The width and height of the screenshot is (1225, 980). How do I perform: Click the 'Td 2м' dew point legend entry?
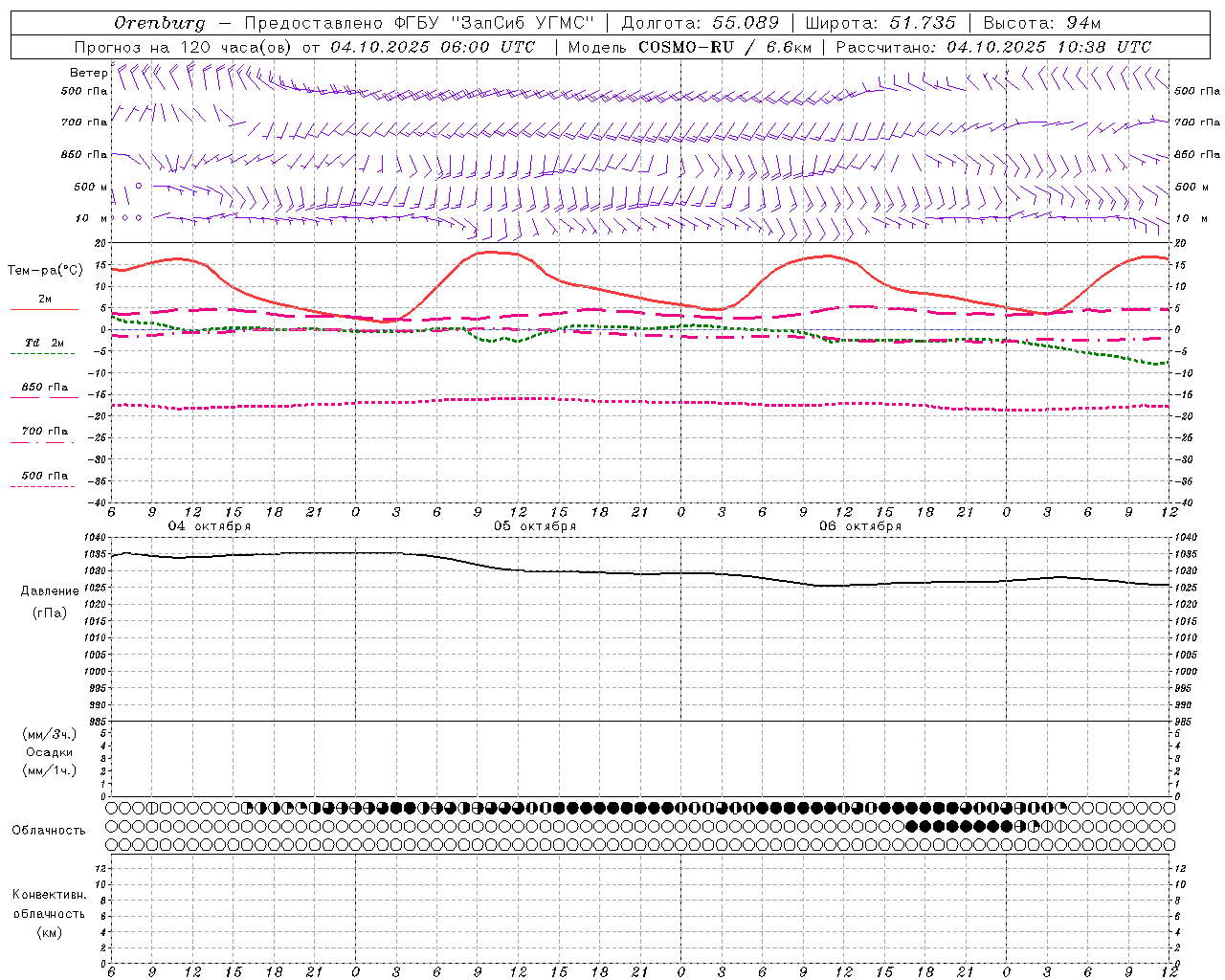pyautogui.click(x=45, y=343)
